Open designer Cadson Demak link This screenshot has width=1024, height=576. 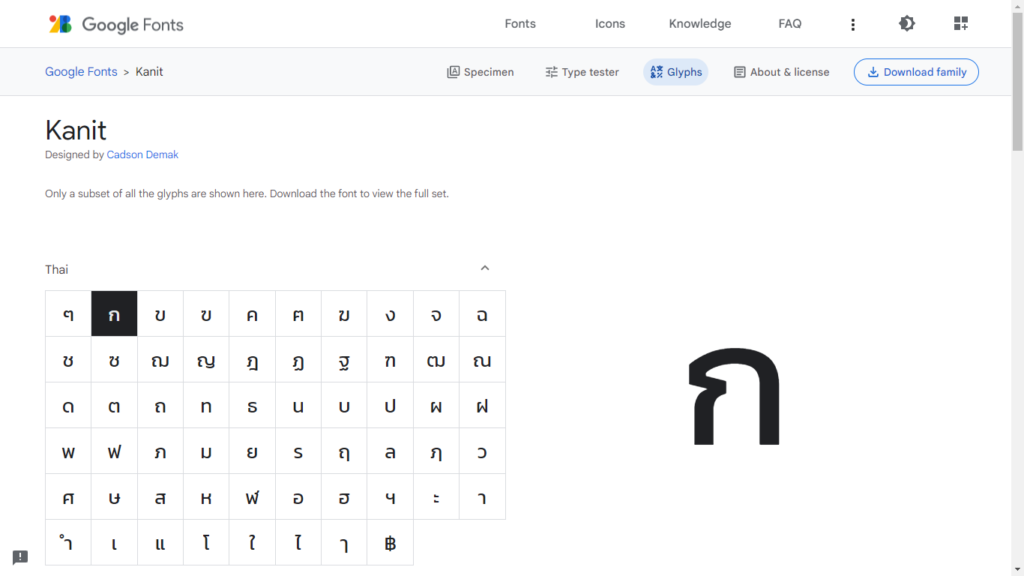(142, 155)
